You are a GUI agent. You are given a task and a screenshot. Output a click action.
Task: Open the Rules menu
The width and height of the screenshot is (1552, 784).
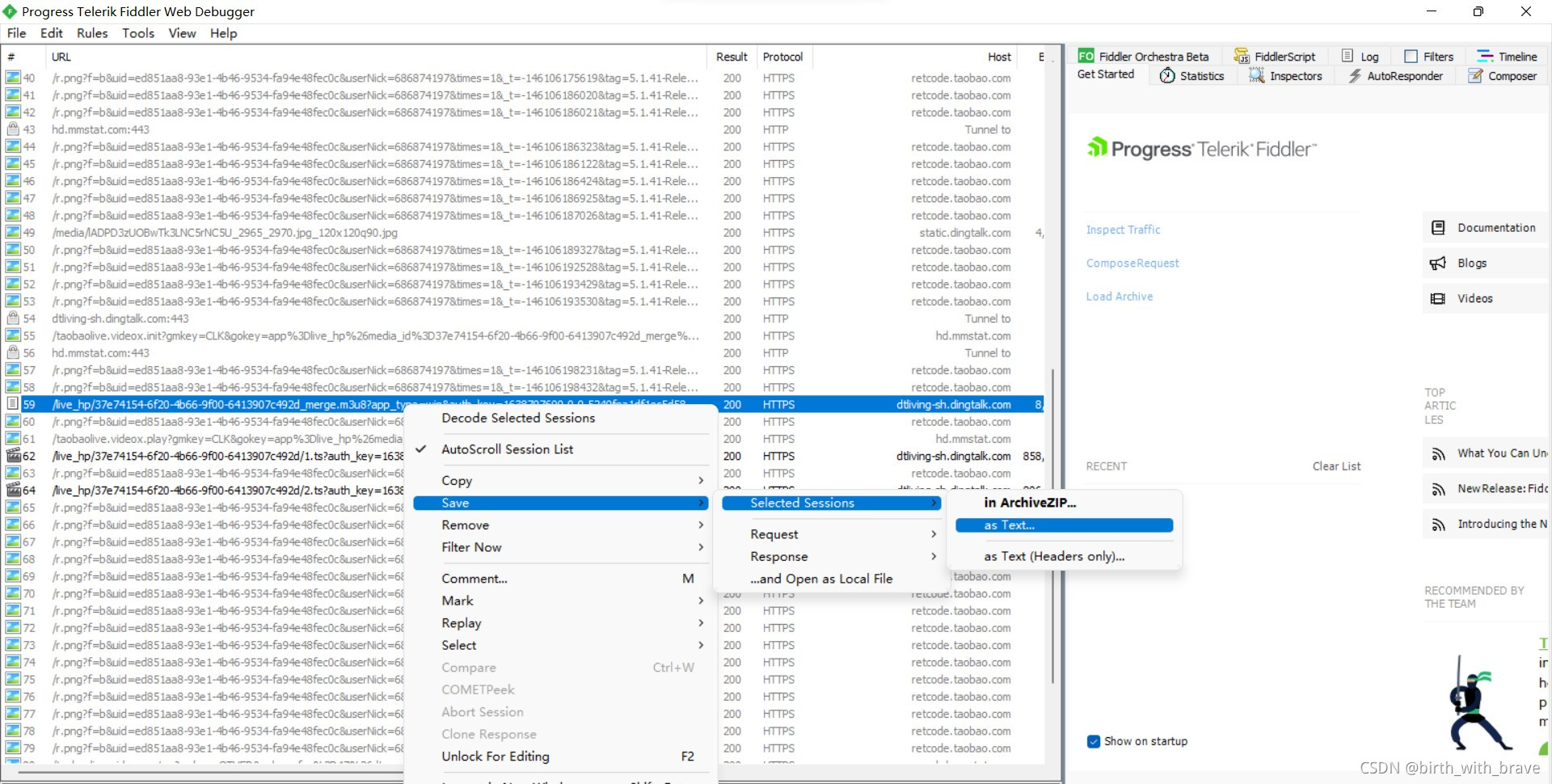(92, 33)
